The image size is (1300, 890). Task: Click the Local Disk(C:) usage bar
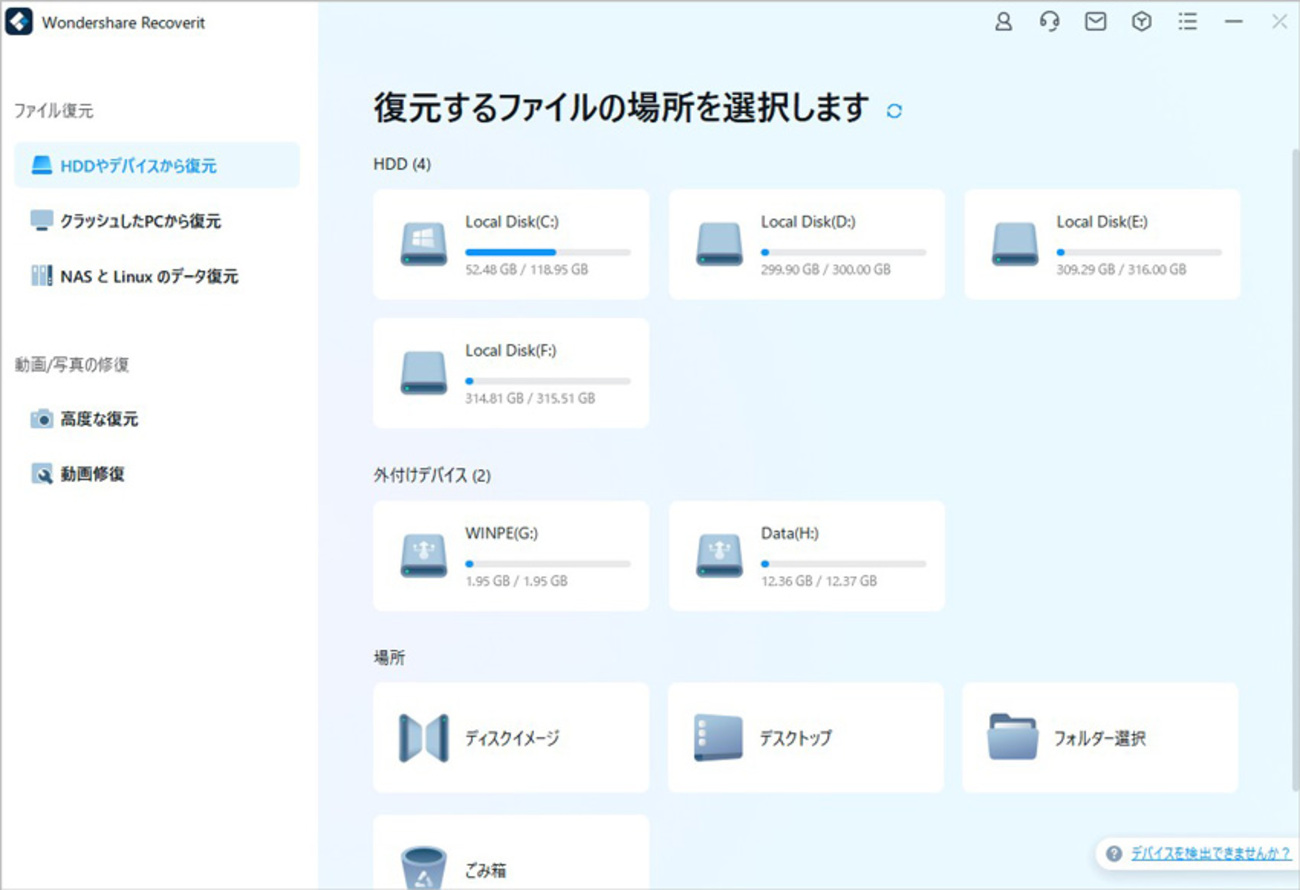[548, 252]
